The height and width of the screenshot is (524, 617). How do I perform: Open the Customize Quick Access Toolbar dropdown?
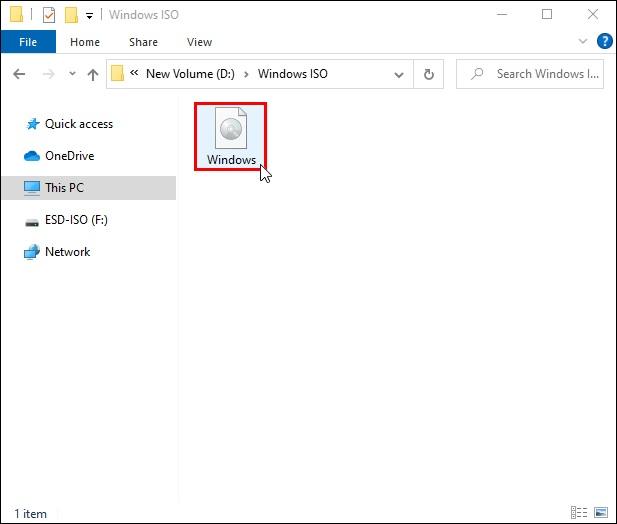point(89,16)
